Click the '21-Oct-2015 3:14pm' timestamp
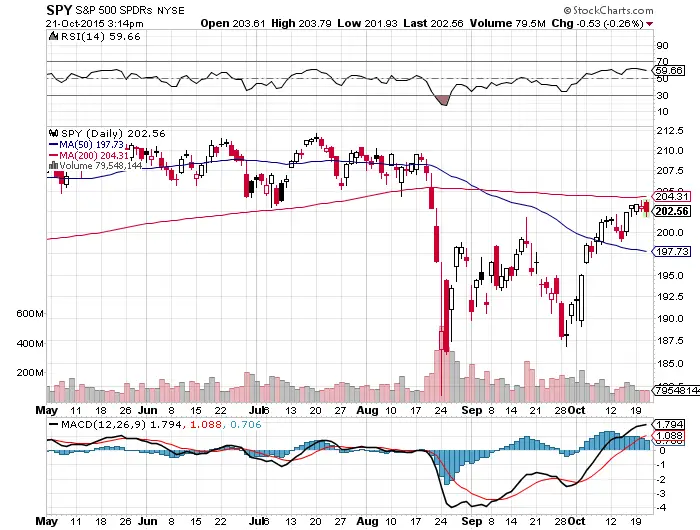The height and width of the screenshot is (530, 700). tap(95, 24)
